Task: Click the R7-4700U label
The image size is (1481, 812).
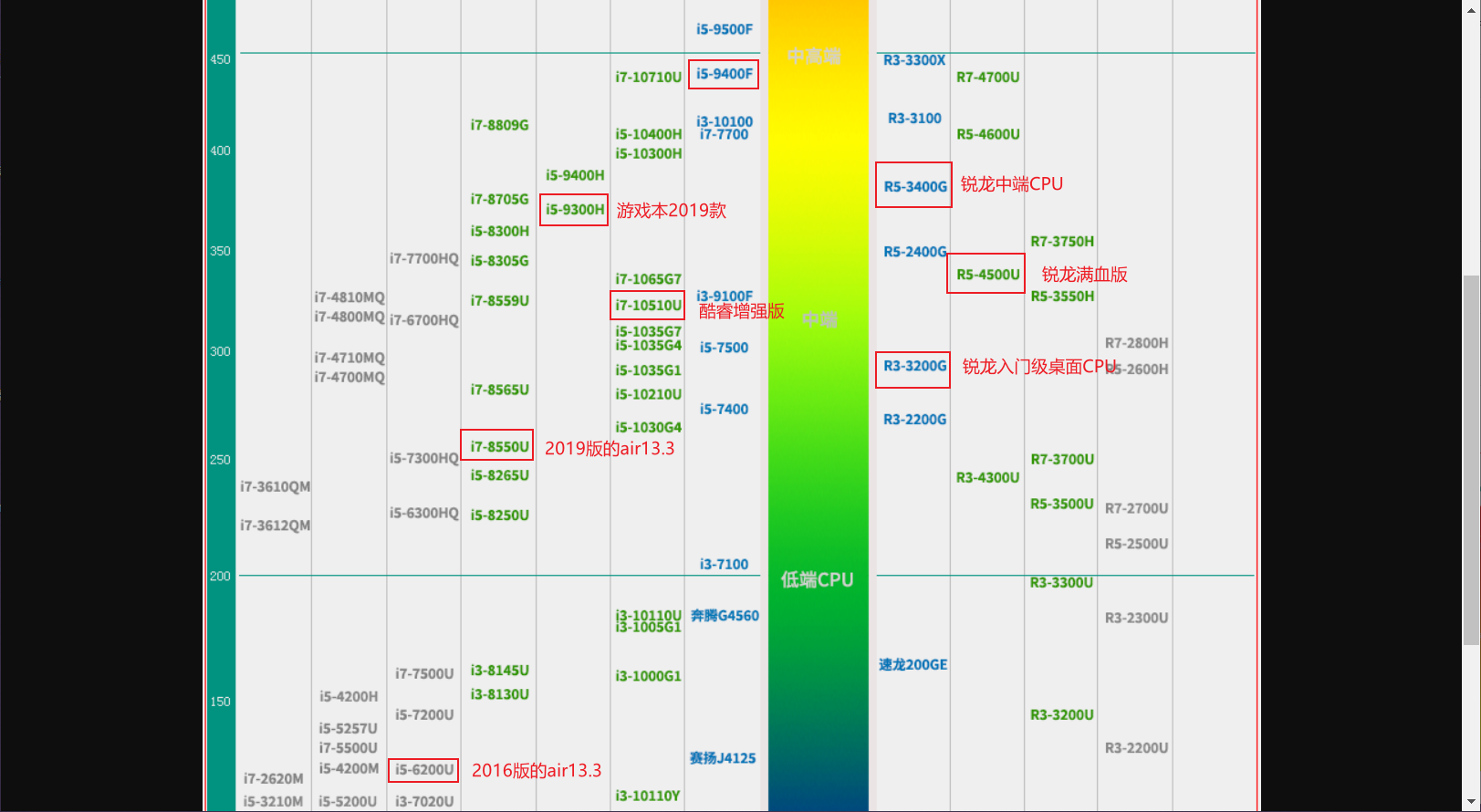Action: pos(988,78)
